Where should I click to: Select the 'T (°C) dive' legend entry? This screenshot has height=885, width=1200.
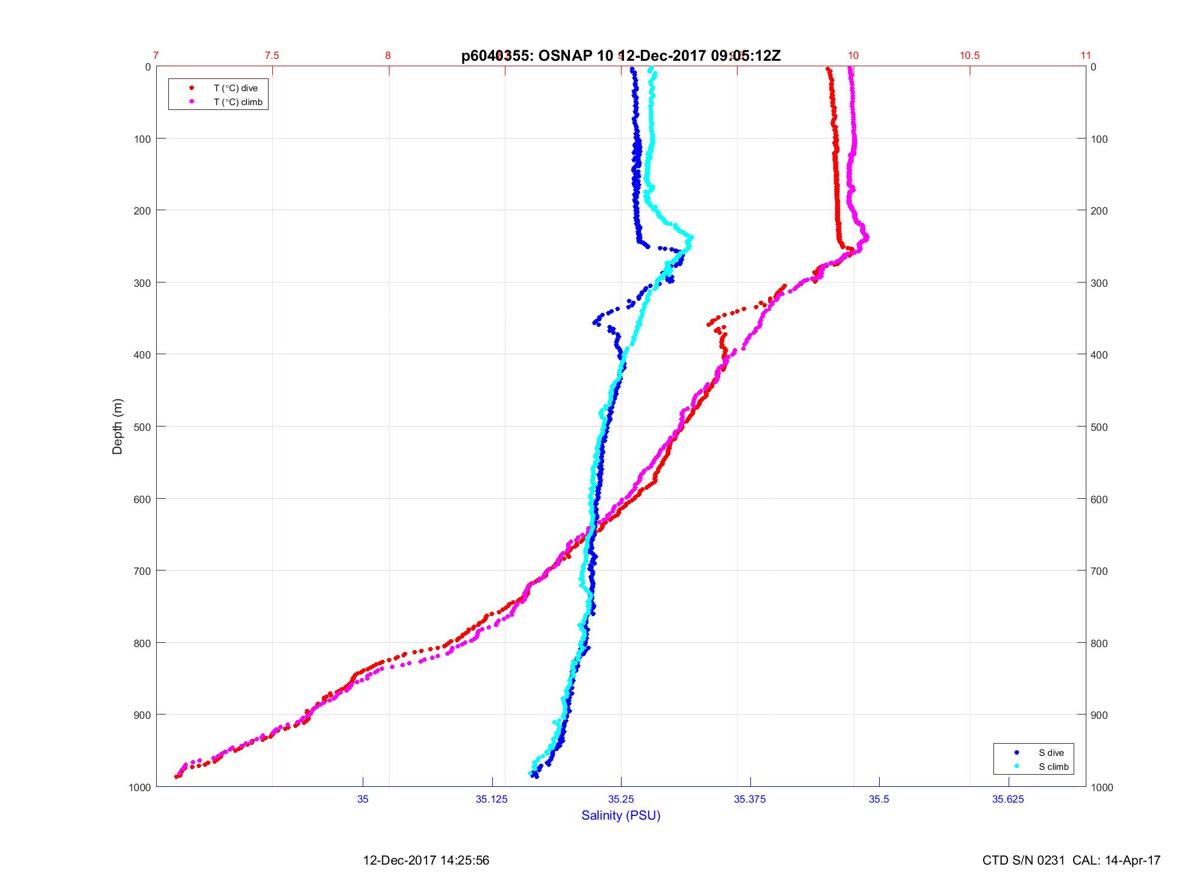tap(235, 88)
